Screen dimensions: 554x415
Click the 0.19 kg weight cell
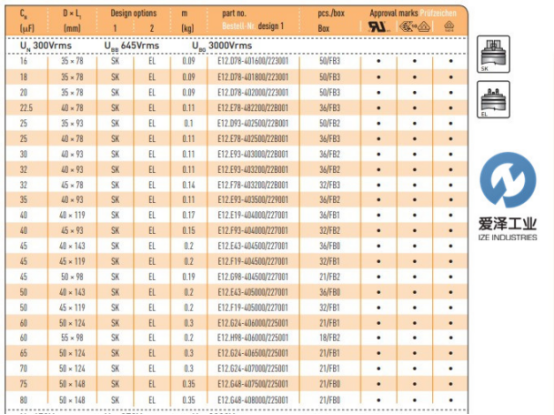pyautogui.click(x=189, y=277)
